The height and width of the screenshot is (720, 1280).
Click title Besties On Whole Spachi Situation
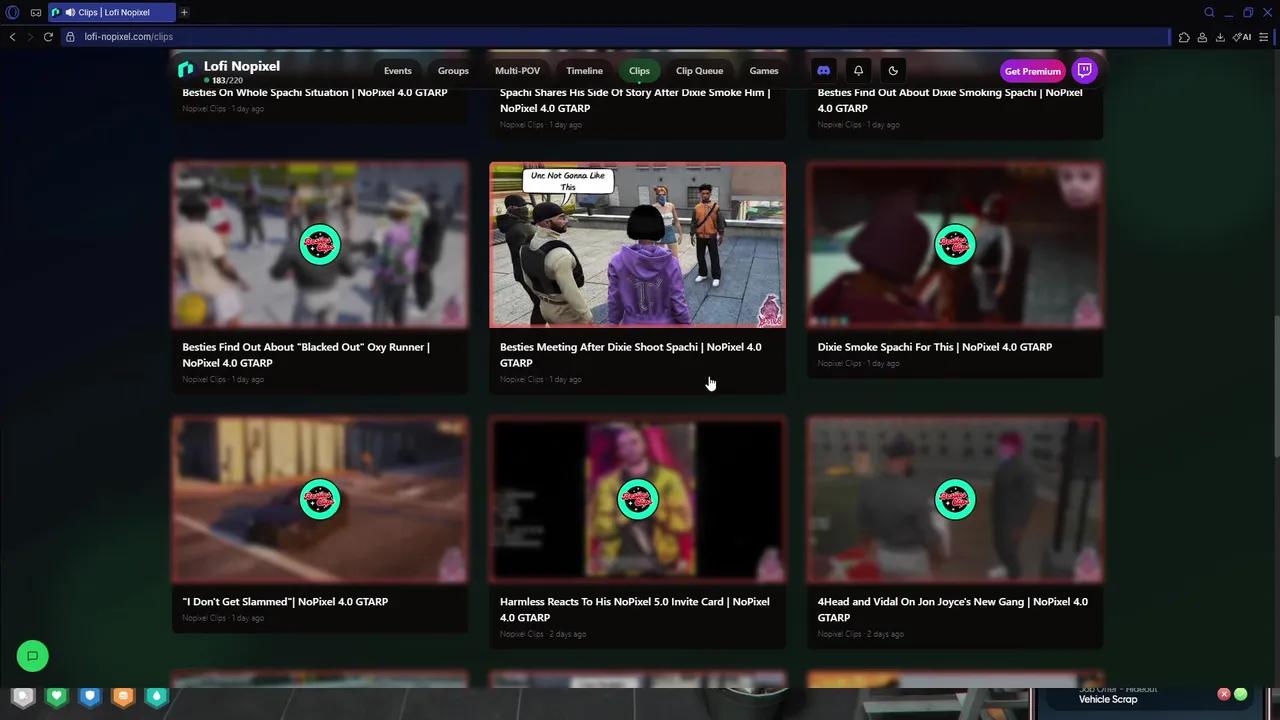(315, 92)
